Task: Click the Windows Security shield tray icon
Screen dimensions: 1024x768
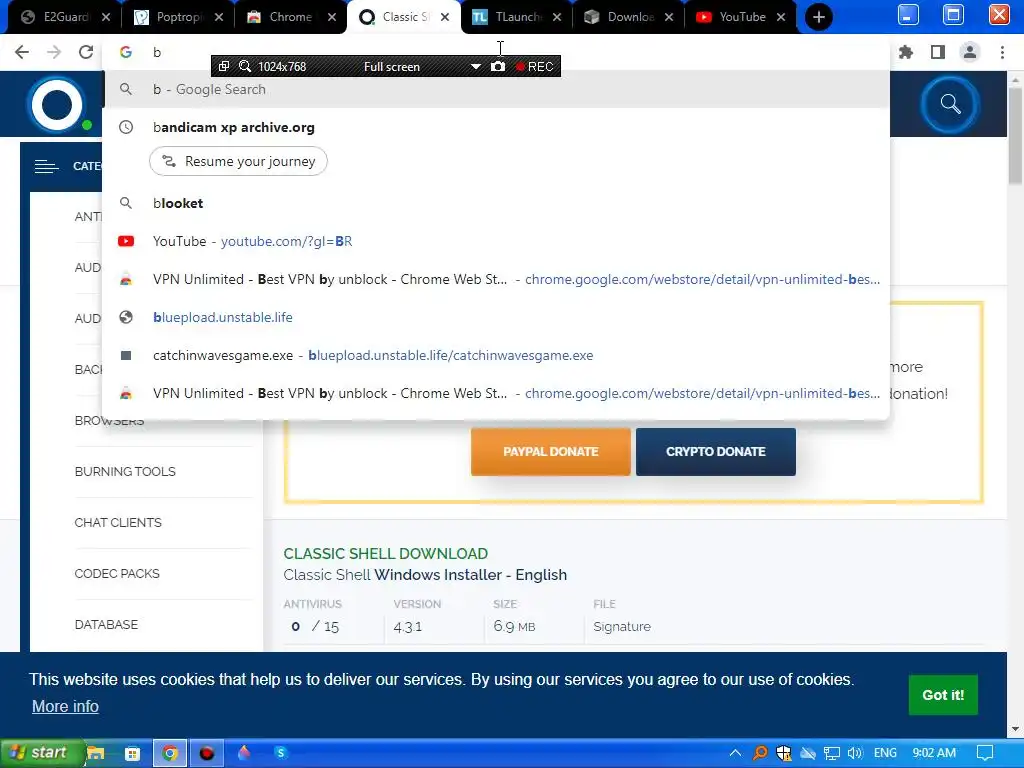Action: pyautogui.click(x=784, y=753)
